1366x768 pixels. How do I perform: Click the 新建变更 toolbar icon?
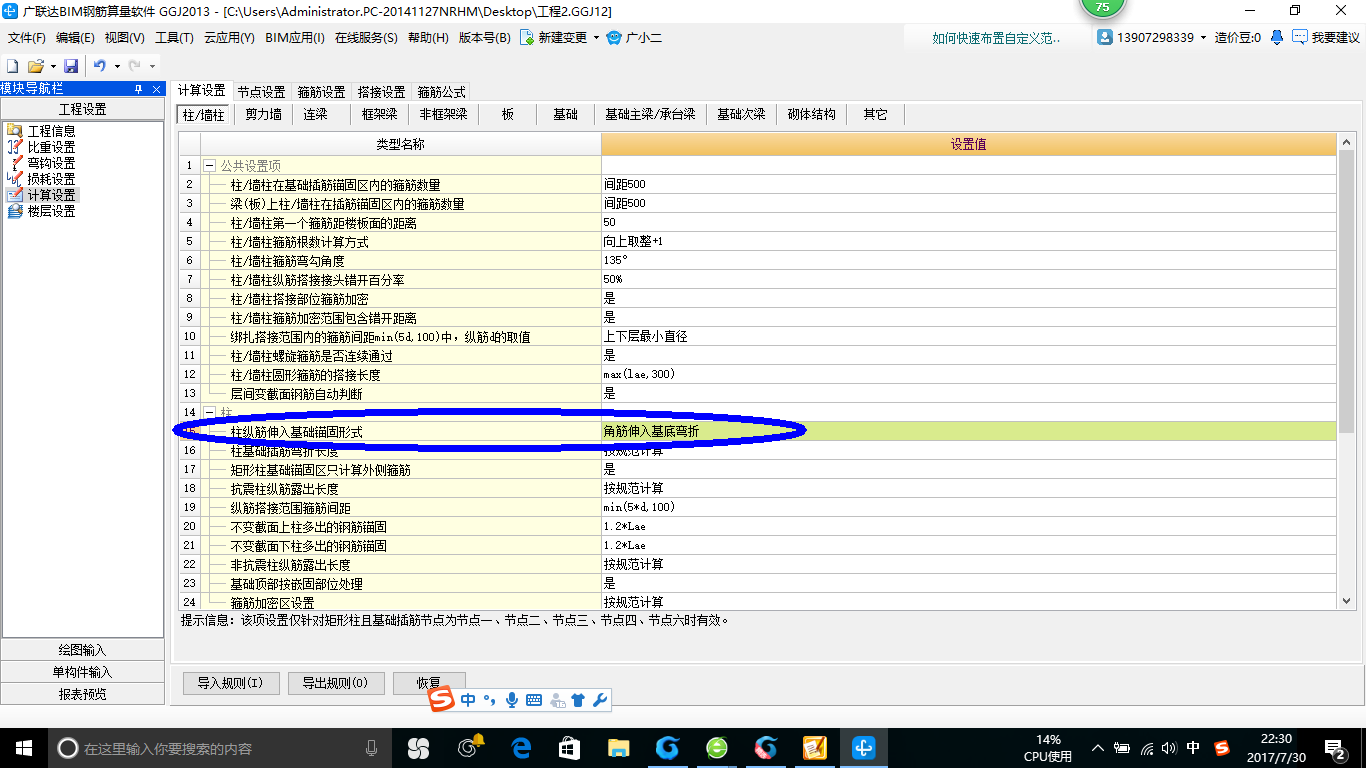(x=526, y=38)
